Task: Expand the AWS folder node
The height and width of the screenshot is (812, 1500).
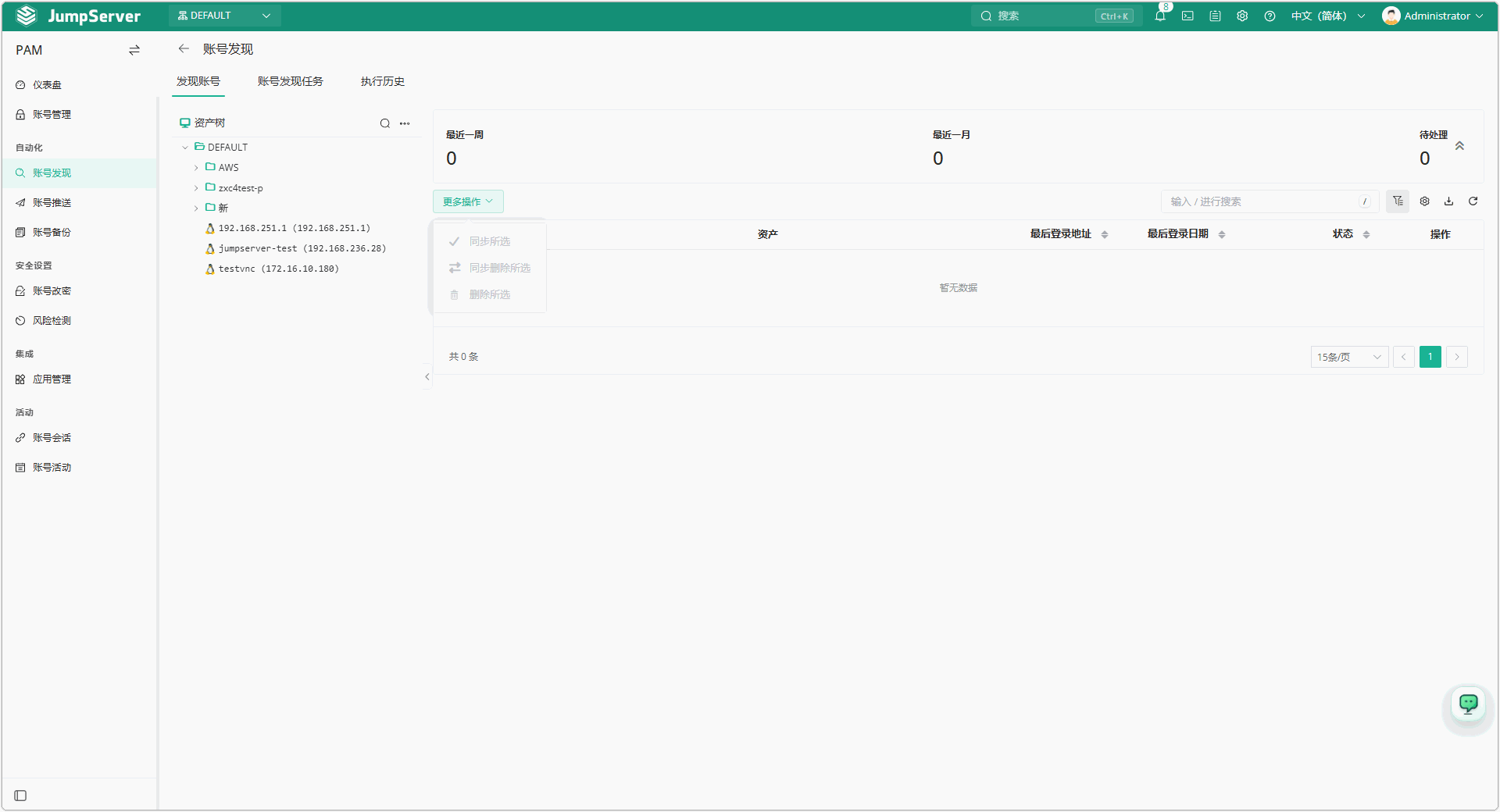Action: [196, 168]
